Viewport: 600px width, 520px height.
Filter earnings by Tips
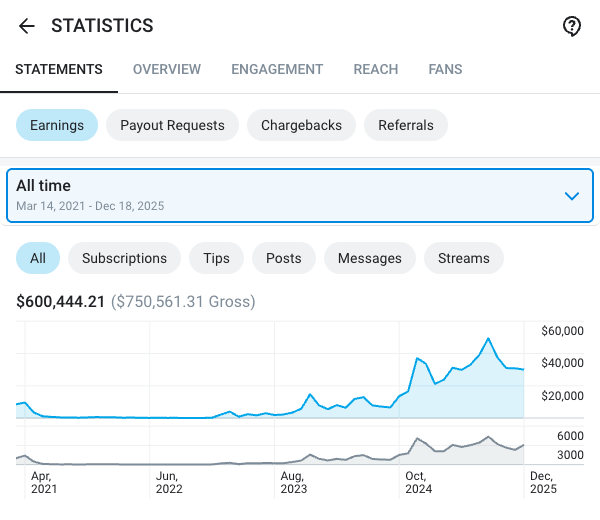coord(216,258)
